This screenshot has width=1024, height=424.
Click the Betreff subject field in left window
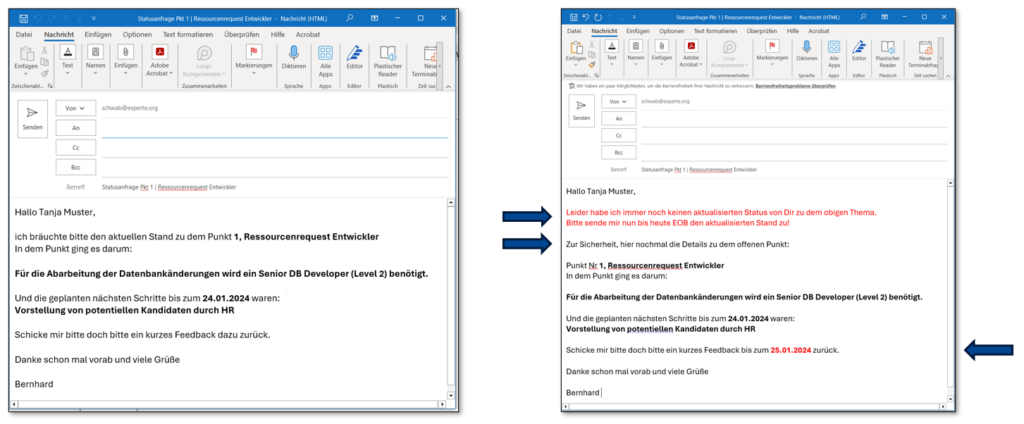pos(274,187)
